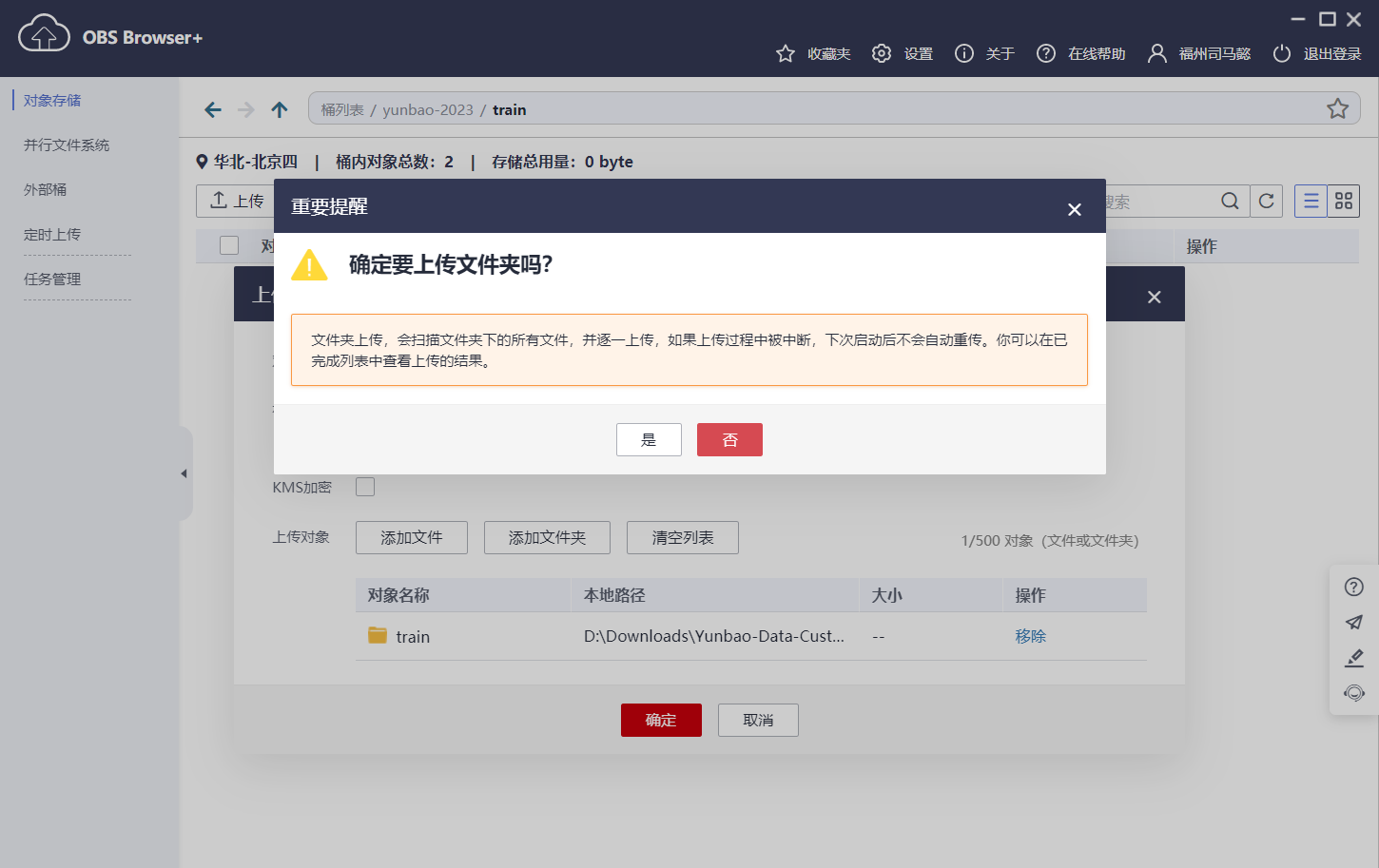Select the pencil suggestion icon in floating panel
The image size is (1379, 868).
pyautogui.click(x=1353, y=658)
